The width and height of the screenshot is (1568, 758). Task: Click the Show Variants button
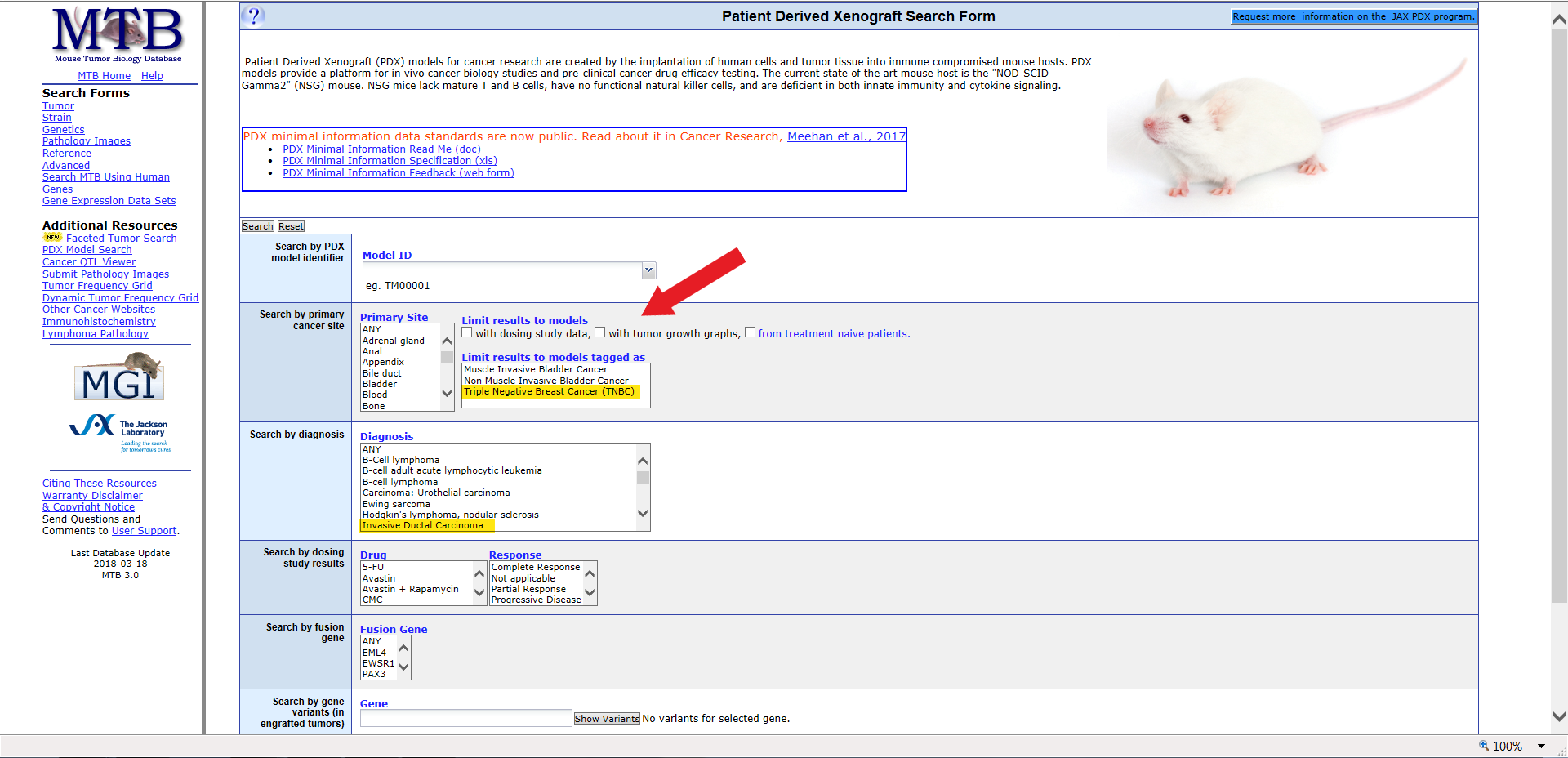pyautogui.click(x=607, y=719)
